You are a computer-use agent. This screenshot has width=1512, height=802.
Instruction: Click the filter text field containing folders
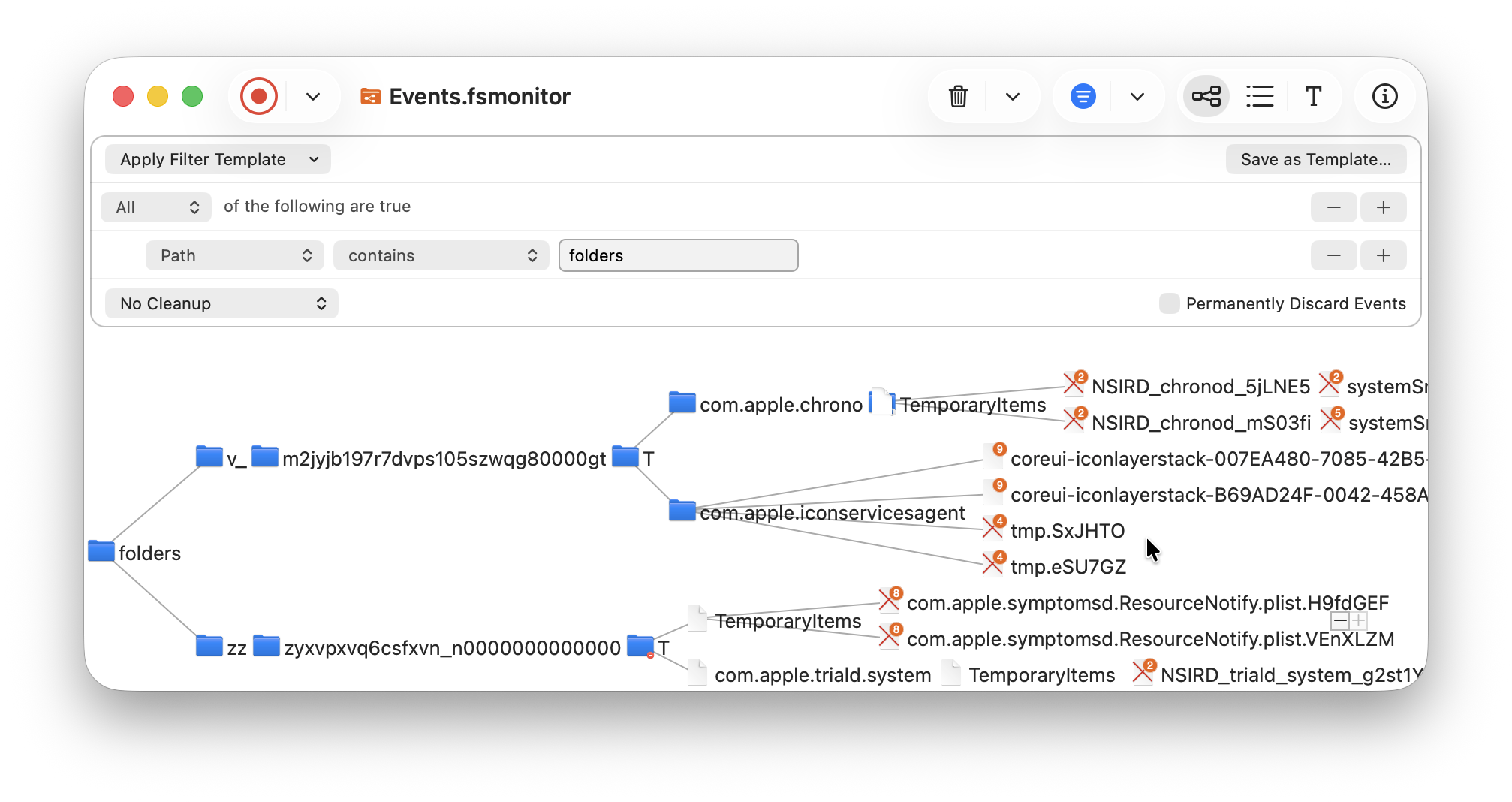click(678, 255)
